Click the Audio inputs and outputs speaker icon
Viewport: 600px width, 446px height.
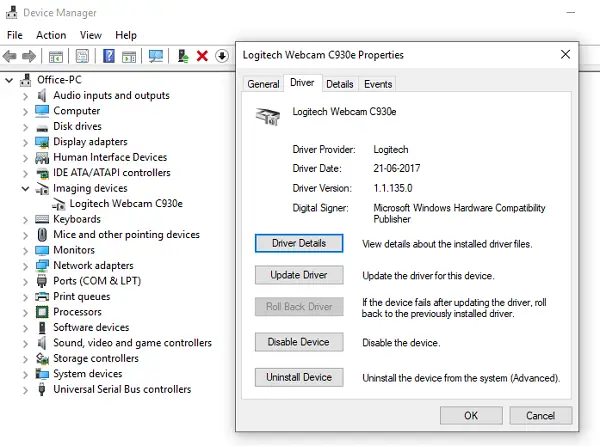pos(42,95)
